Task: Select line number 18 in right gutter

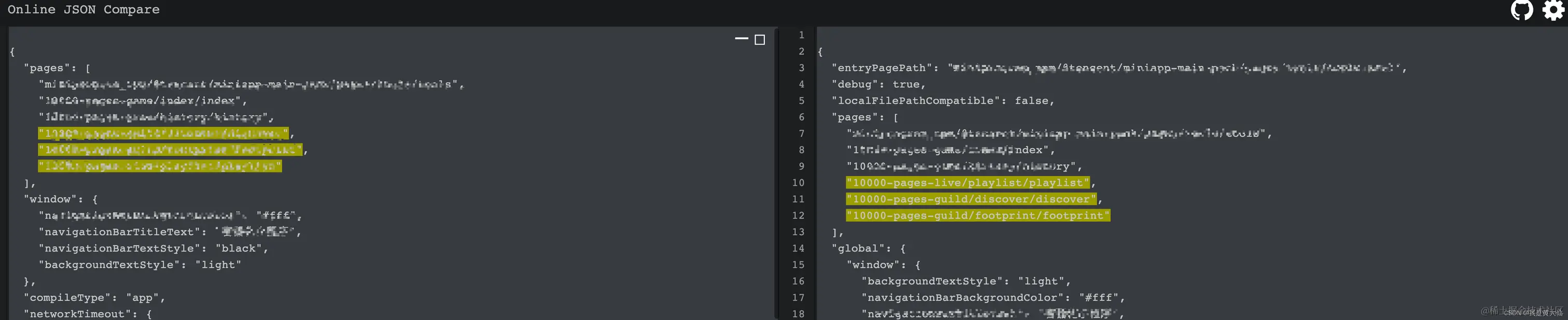Action: [798, 314]
